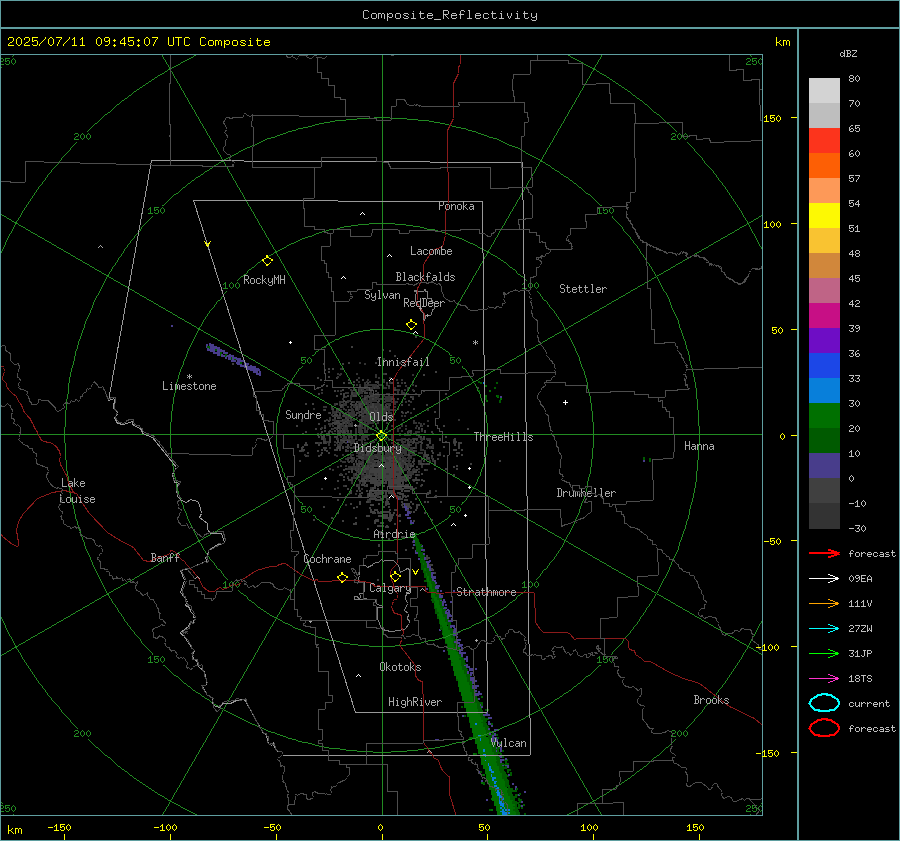Click the Okotoks label
This screenshot has height=841, width=900.
click(400, 667)
